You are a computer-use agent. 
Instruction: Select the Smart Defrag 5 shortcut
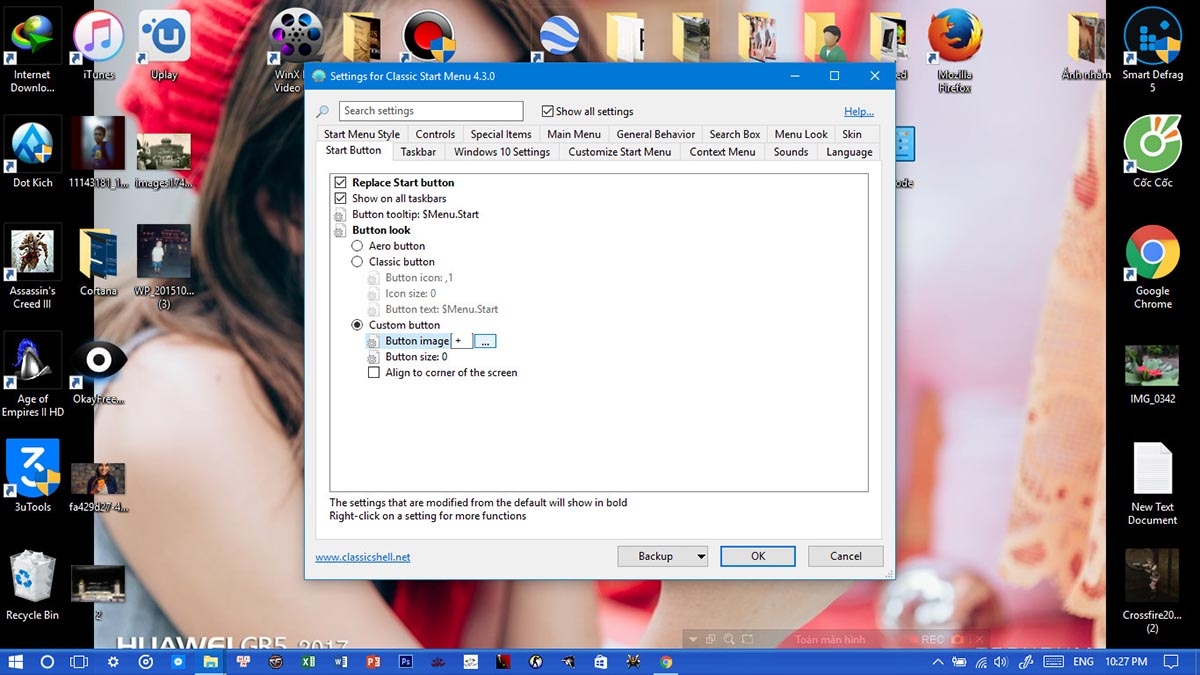point(1152,50)
